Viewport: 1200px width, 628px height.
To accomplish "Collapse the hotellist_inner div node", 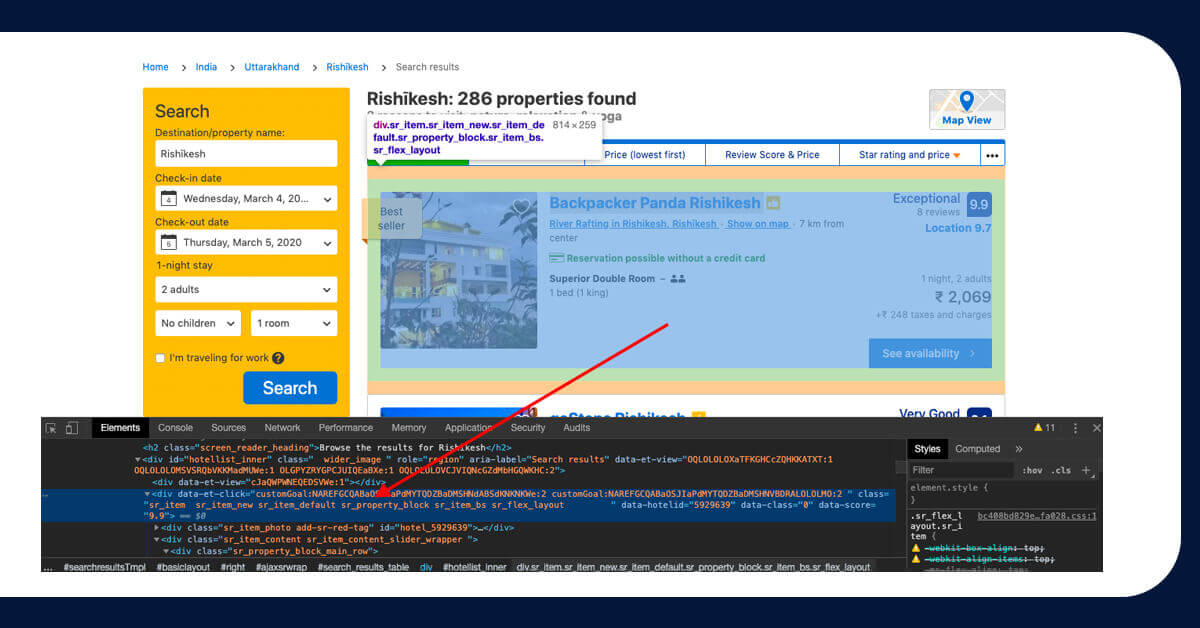I will 138,459.
